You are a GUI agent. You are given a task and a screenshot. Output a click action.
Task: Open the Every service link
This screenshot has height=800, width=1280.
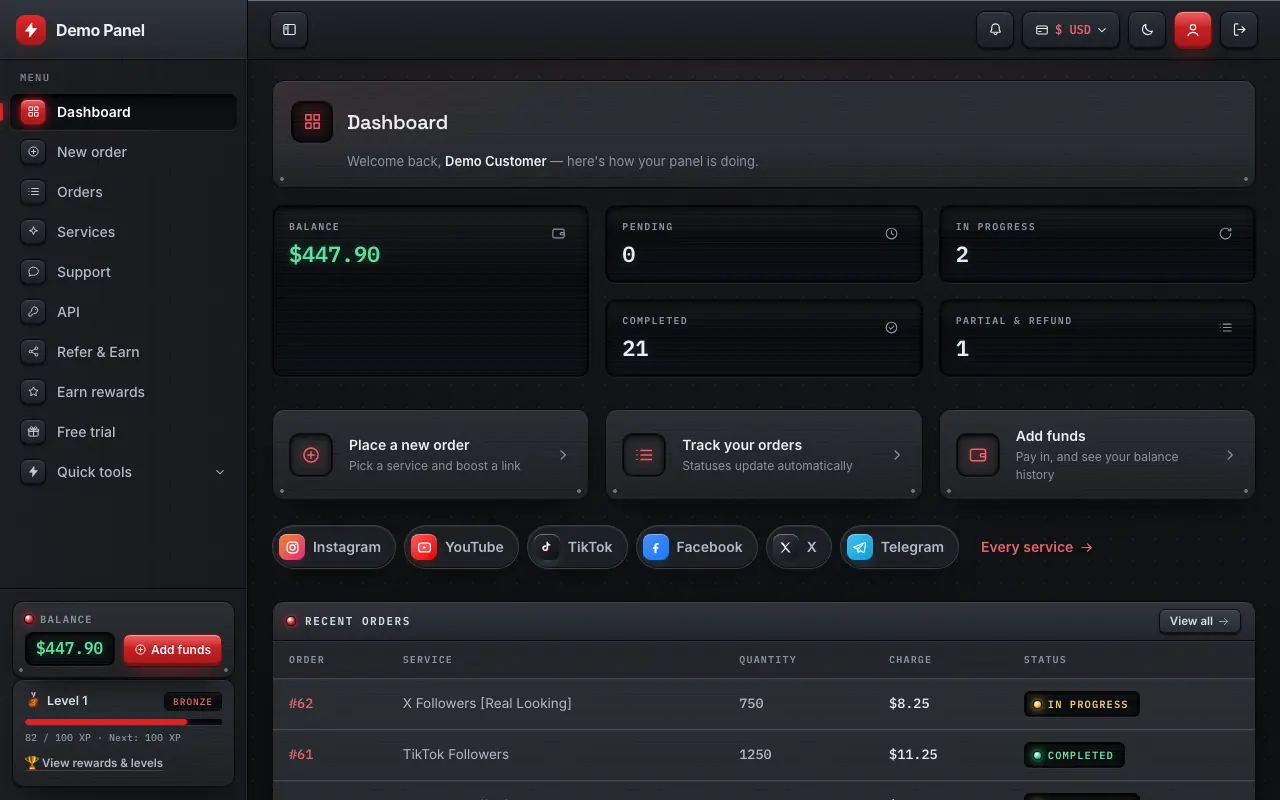coord(1037,547)
